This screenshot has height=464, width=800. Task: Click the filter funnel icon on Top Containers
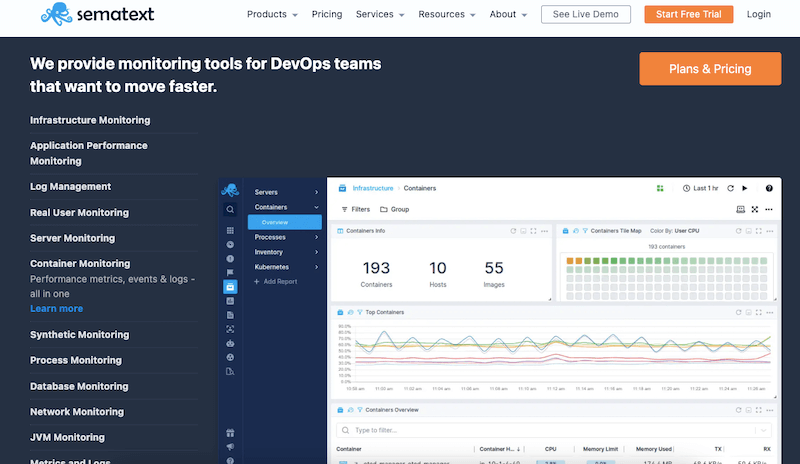click(x=360, y=312)
